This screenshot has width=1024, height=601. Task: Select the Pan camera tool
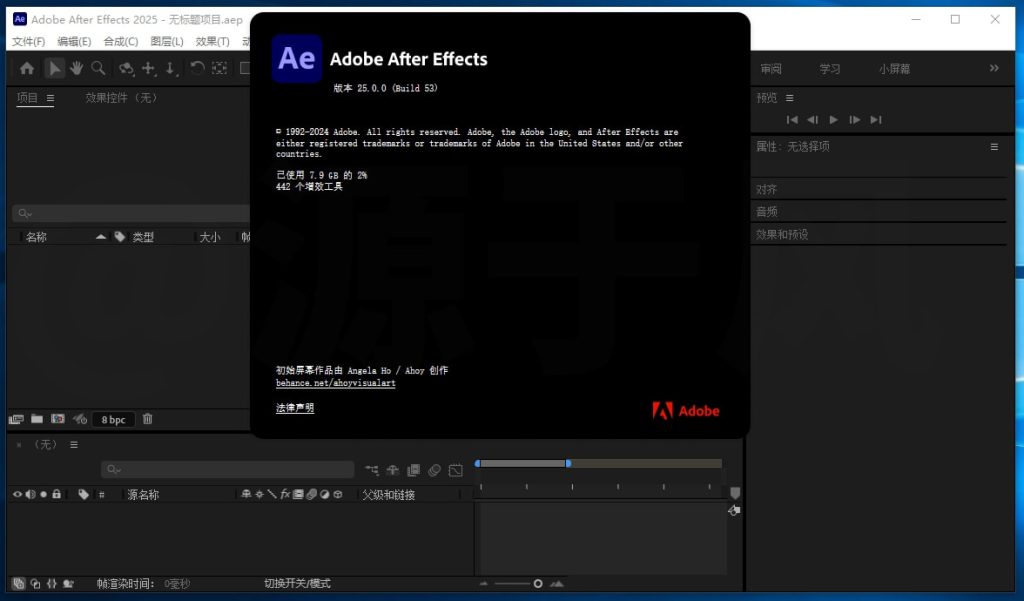(149, 68)
